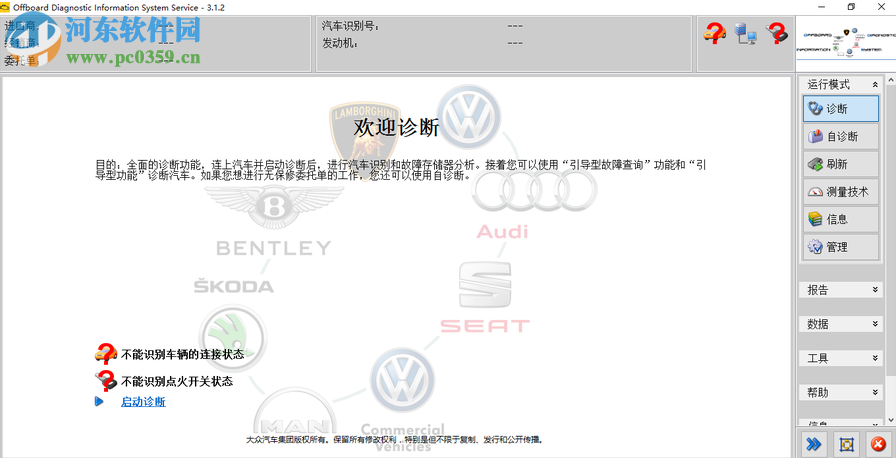Expand the 数据 section
The image size is (896, 458).
coord(875,324)
